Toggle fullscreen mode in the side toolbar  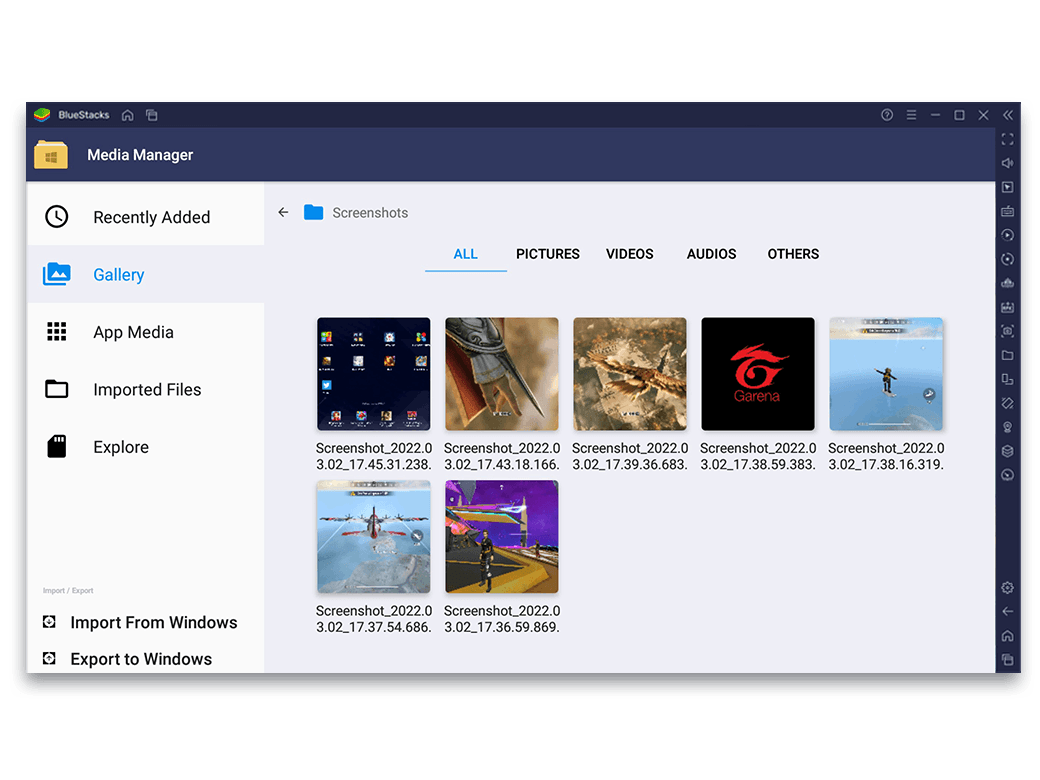click(1007, 139)
